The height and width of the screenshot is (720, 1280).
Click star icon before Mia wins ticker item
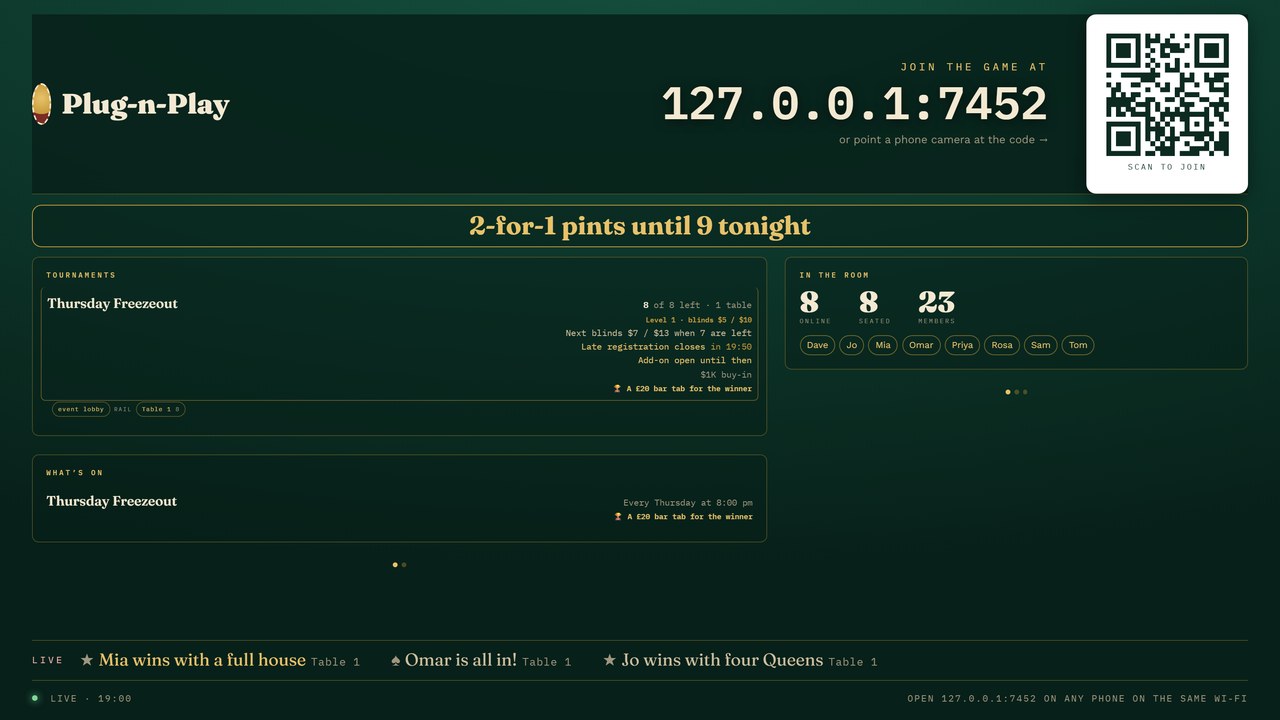pyautogui.click(x=87, y=660)
